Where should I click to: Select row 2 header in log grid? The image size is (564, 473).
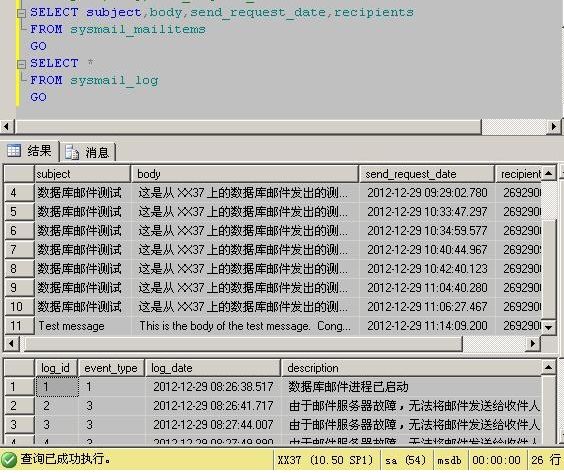pyautogui.click(x=19, y=406)
